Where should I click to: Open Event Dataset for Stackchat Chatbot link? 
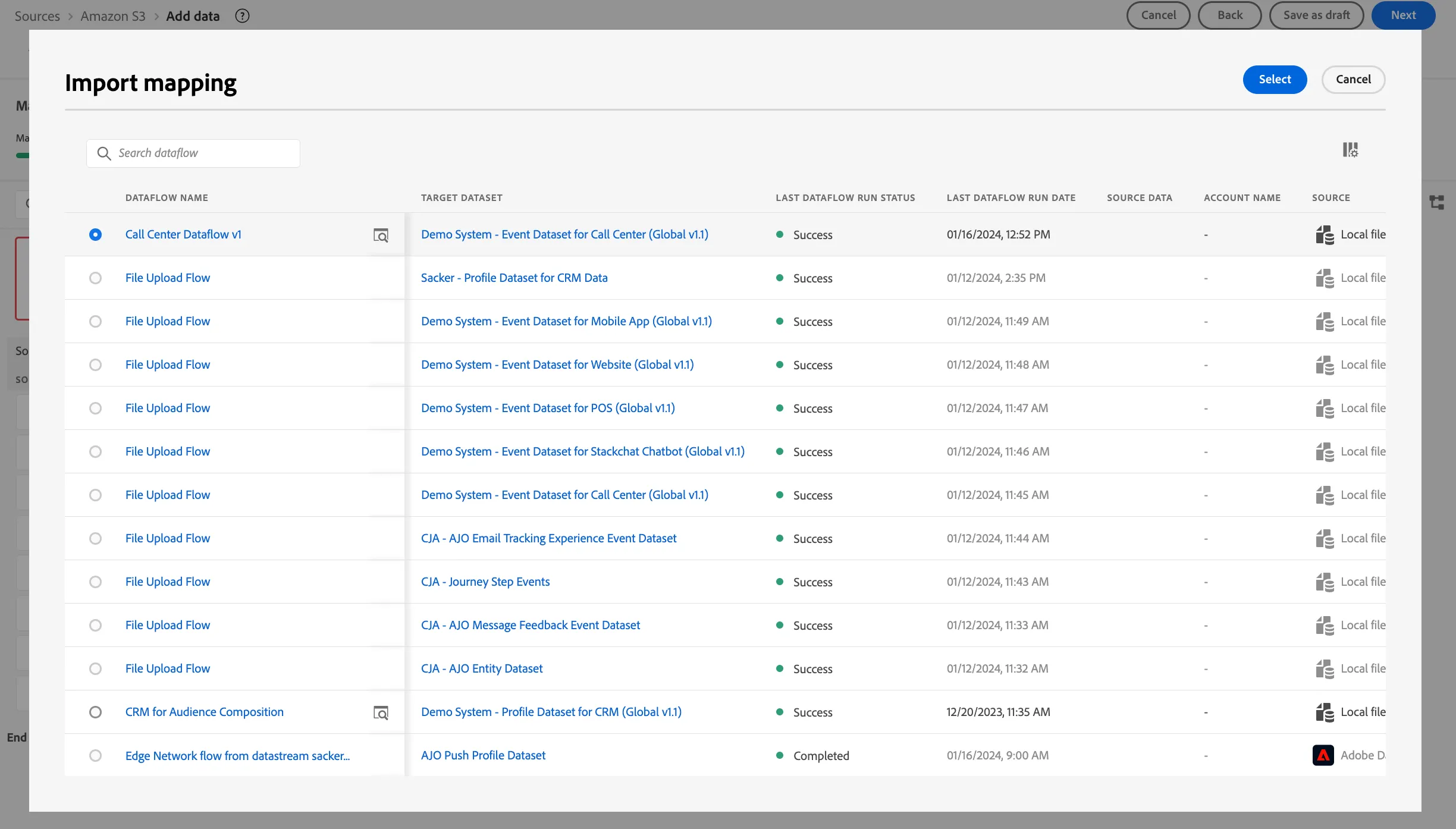pos(583,451)
